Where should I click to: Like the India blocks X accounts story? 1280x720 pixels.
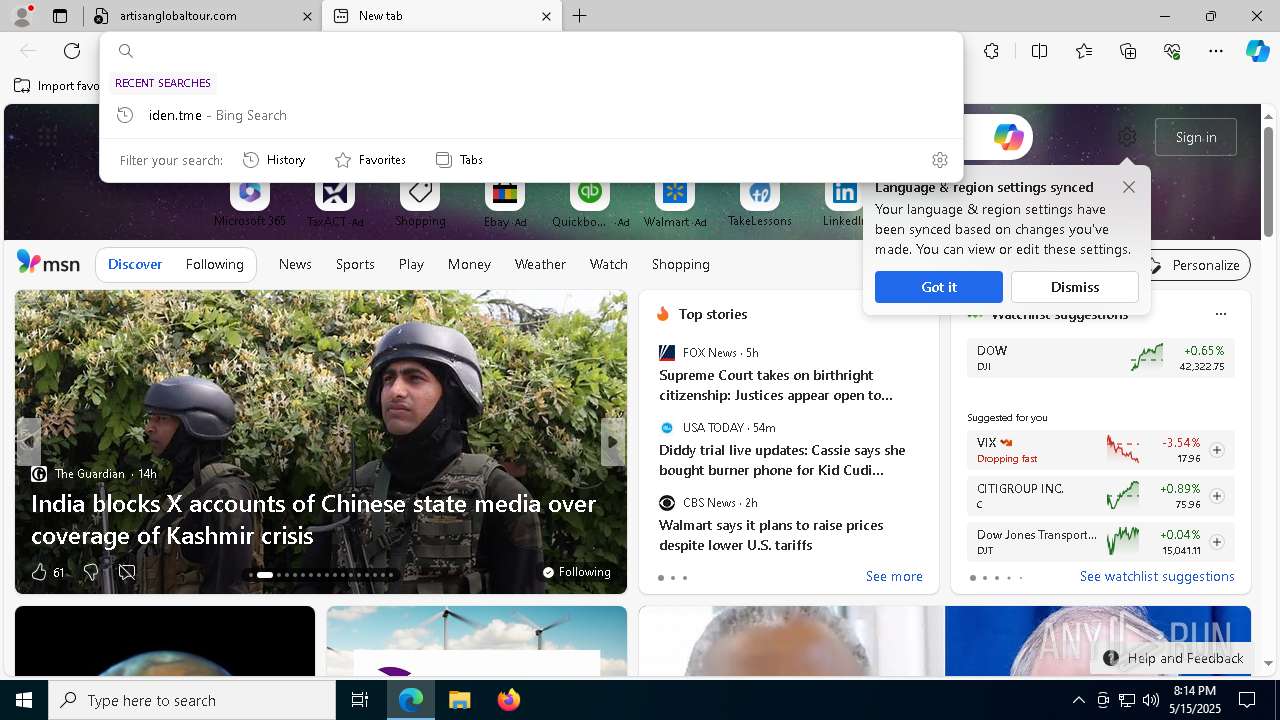pyautogui.click(x=39, y=572)
